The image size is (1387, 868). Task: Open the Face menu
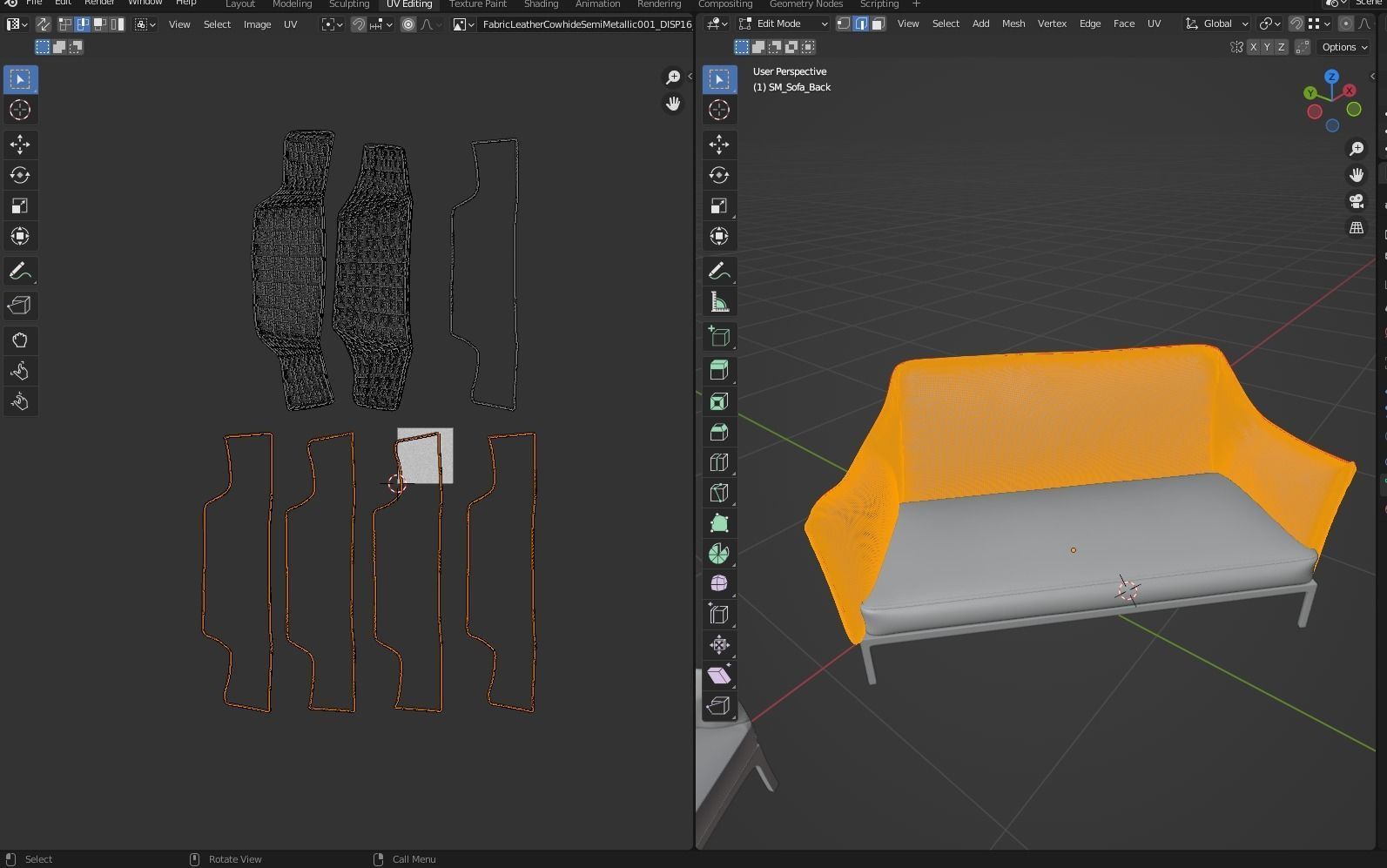1124,24
